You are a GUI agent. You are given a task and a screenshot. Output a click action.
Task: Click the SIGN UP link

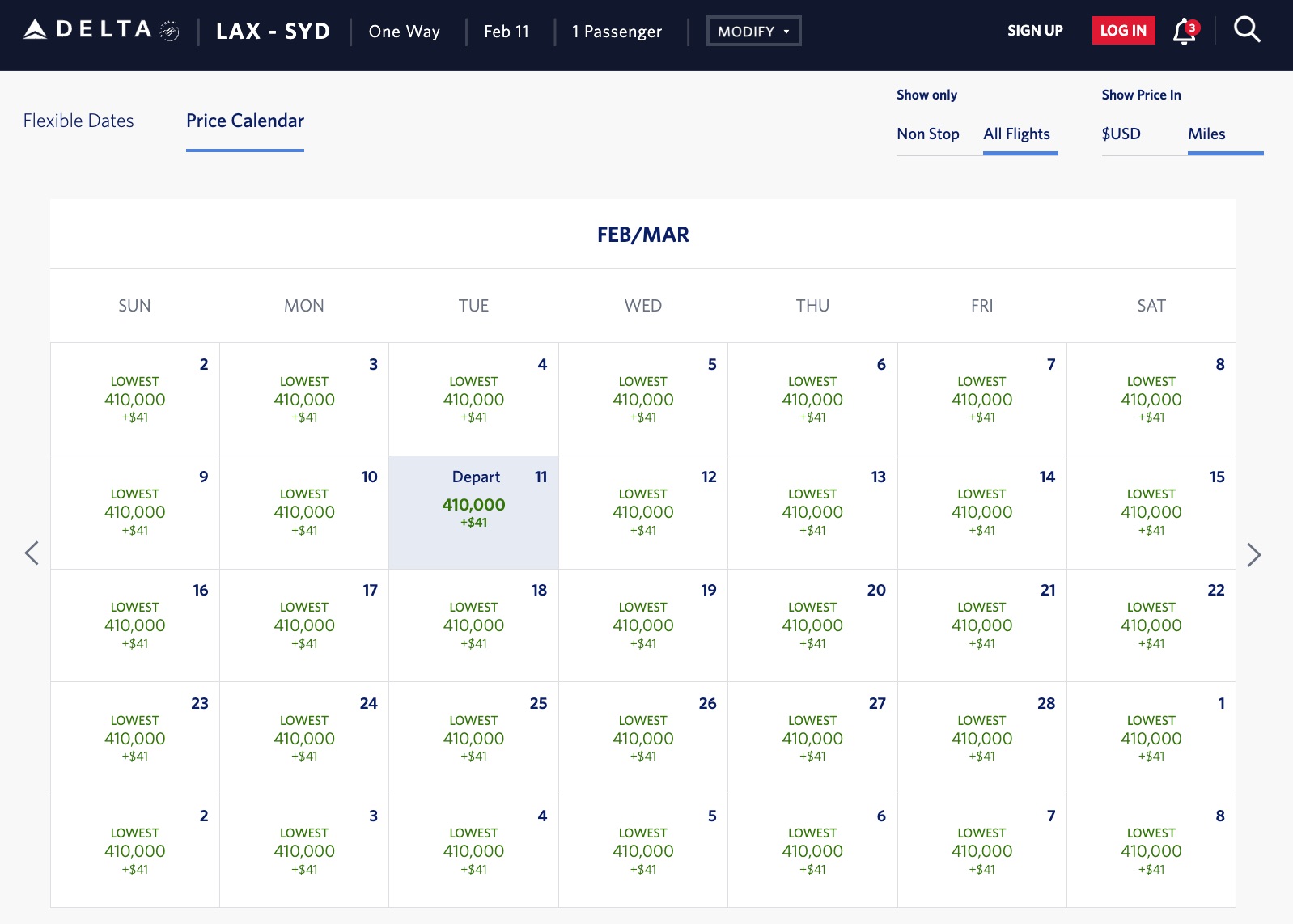pyautogui.click(x=1035, y=31)
